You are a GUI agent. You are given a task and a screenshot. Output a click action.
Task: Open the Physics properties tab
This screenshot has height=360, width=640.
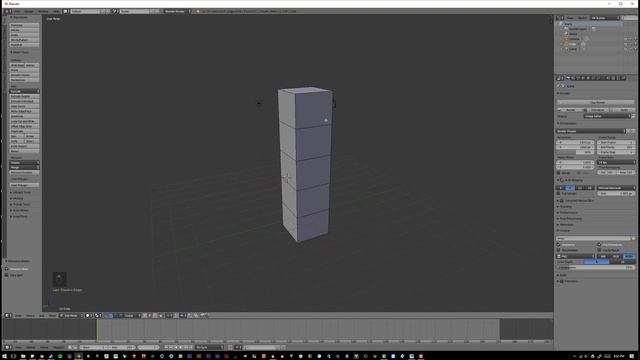[623, 78]
